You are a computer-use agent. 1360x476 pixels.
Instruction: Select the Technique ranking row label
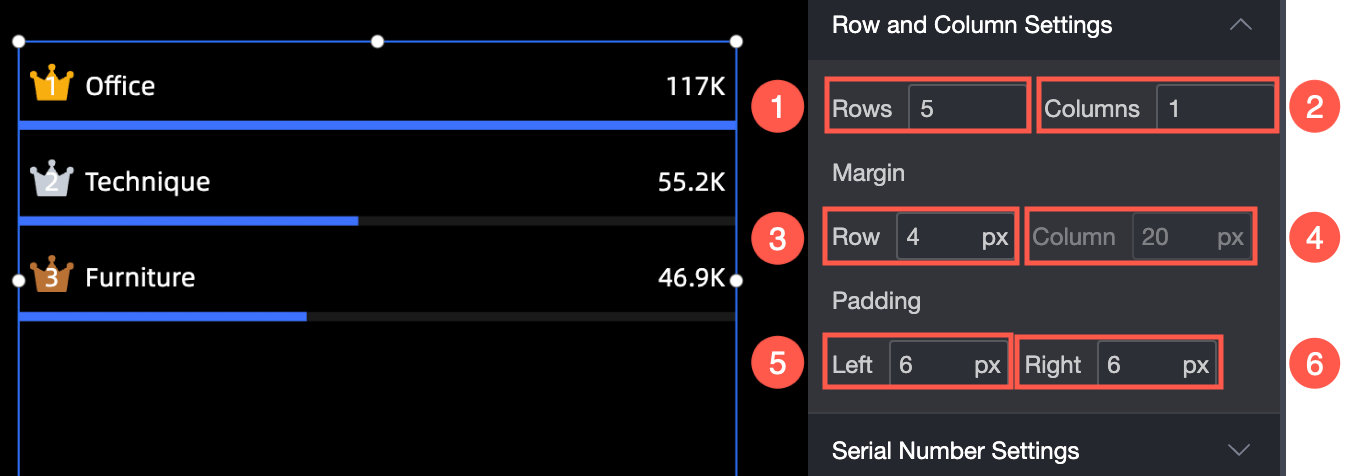click(x=147, y=181)
